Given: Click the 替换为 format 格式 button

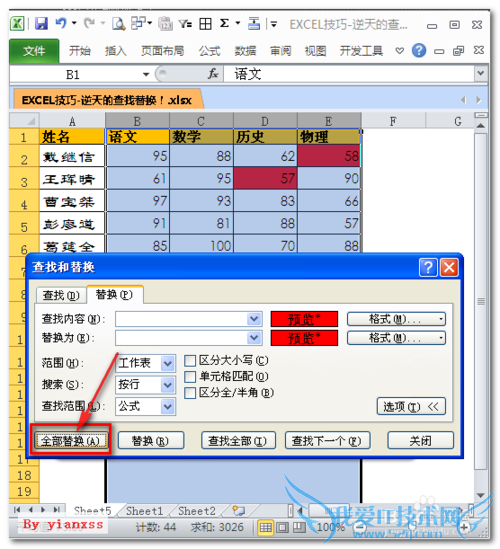Looking at the screenshot, I should pos(396,338).
